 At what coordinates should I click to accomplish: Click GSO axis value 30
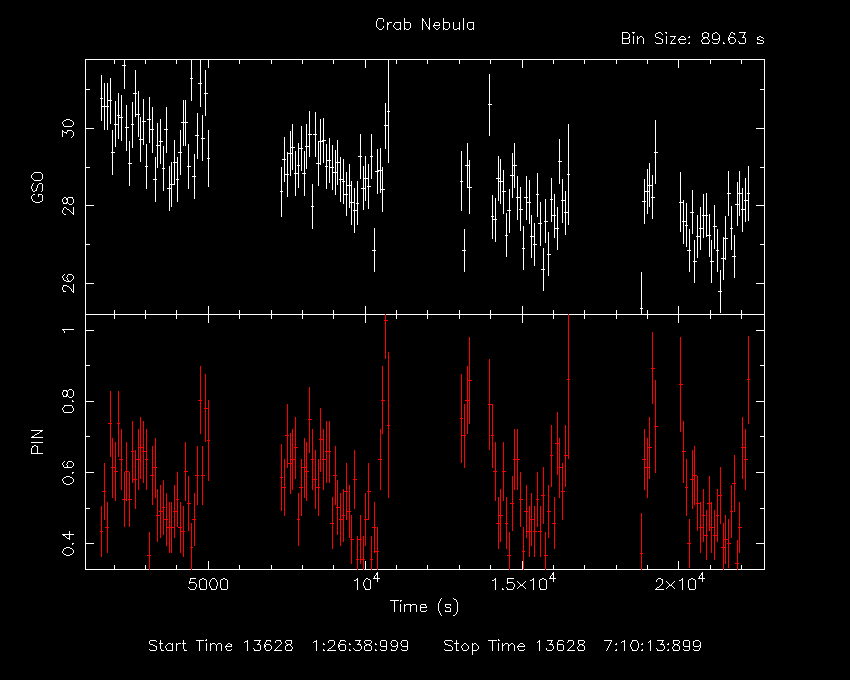[68, 129]
